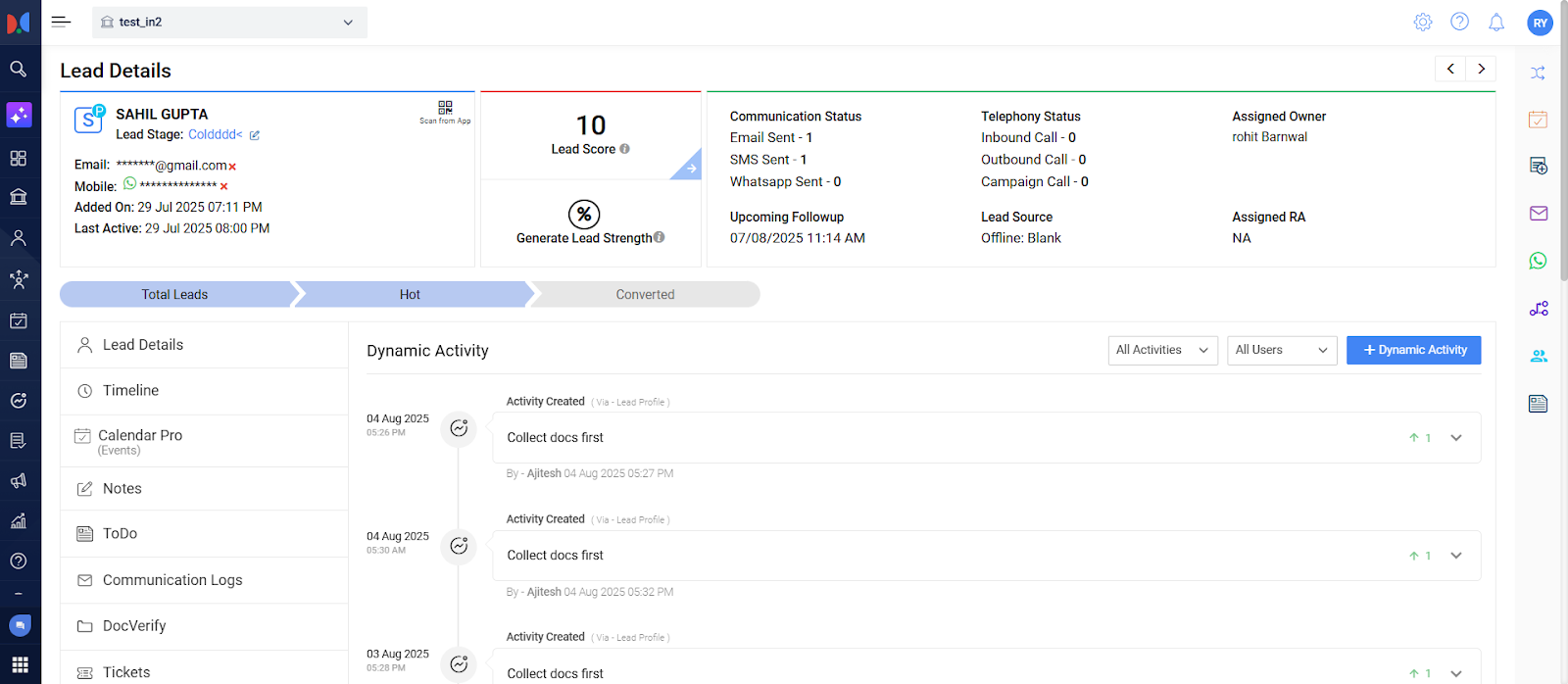Screen dimensions: 1568x684
Task: Open the All Activities dropdown
Action: [1162, 350]
